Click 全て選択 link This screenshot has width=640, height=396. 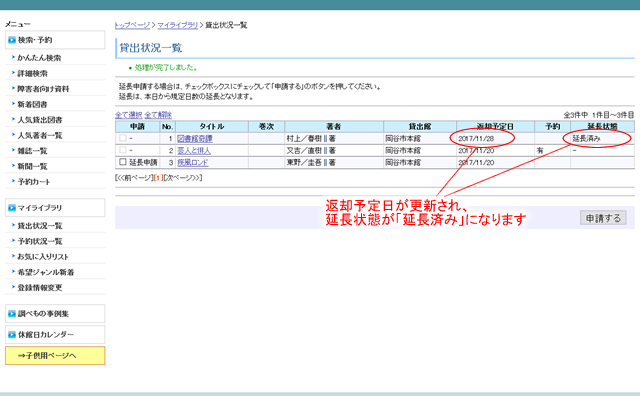tap(129, 115)
